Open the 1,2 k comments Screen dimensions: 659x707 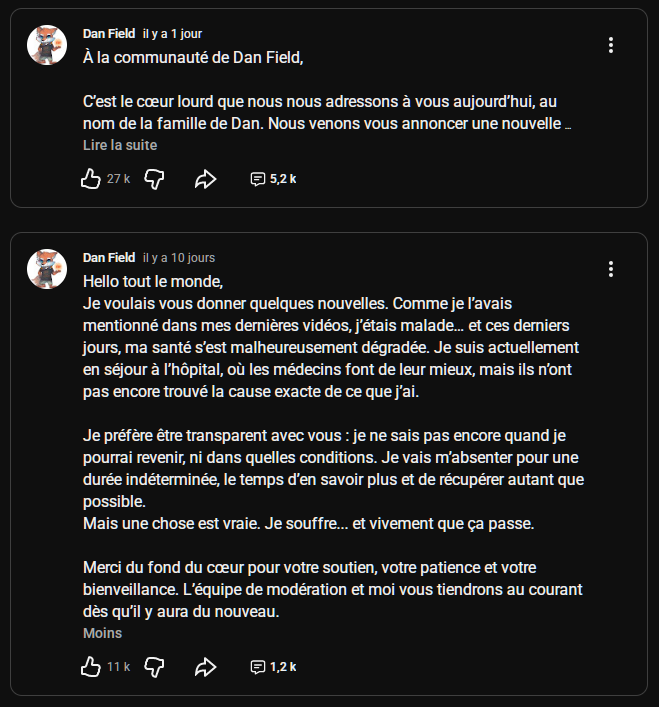[x=273, y=666]
